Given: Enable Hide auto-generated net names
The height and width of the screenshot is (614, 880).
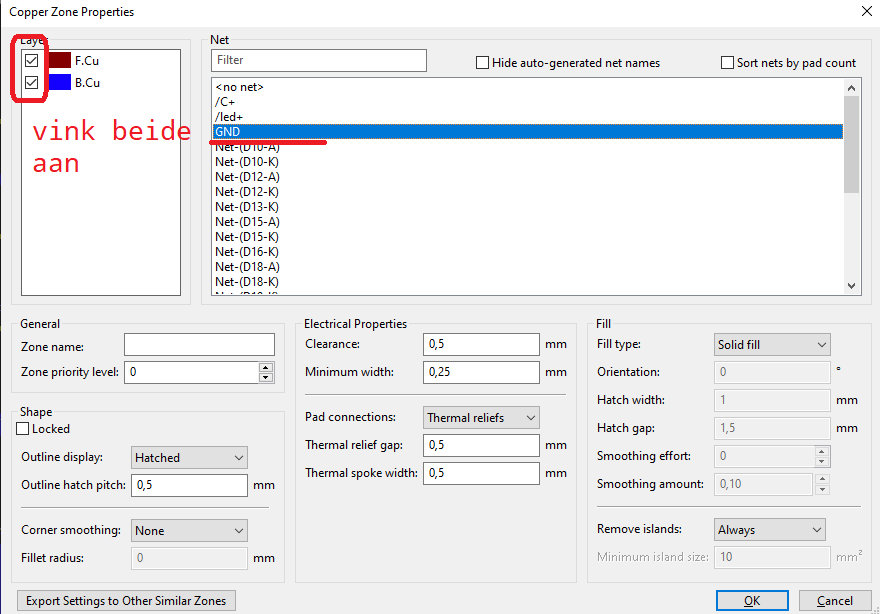Looking at the screenshot, I should 483,63.
